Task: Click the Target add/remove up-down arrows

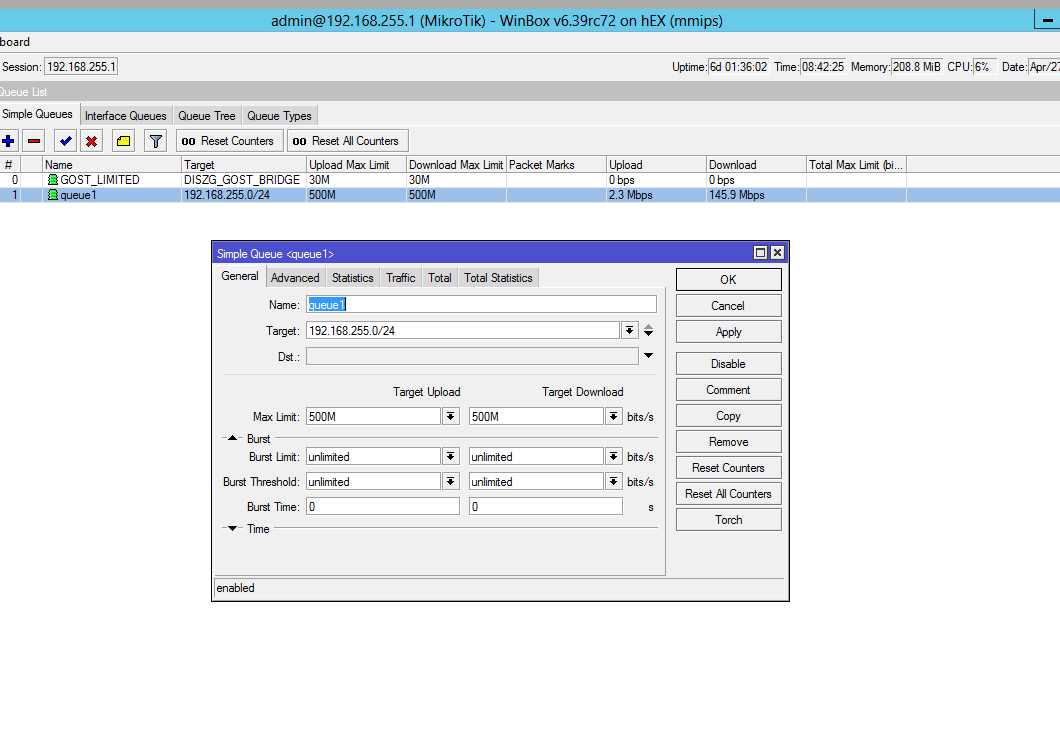Action: pos(648,330)
